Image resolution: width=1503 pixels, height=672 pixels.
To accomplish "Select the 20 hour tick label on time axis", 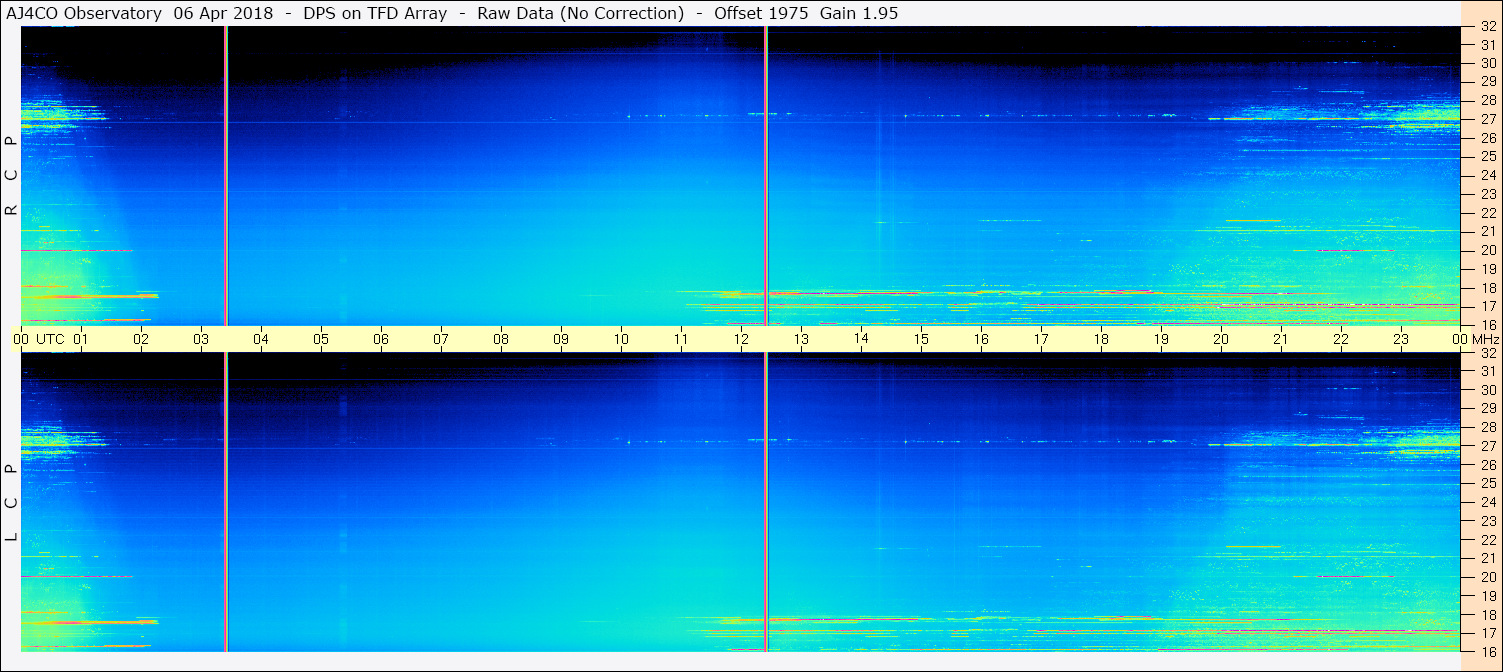I will tap(1221, 339).
